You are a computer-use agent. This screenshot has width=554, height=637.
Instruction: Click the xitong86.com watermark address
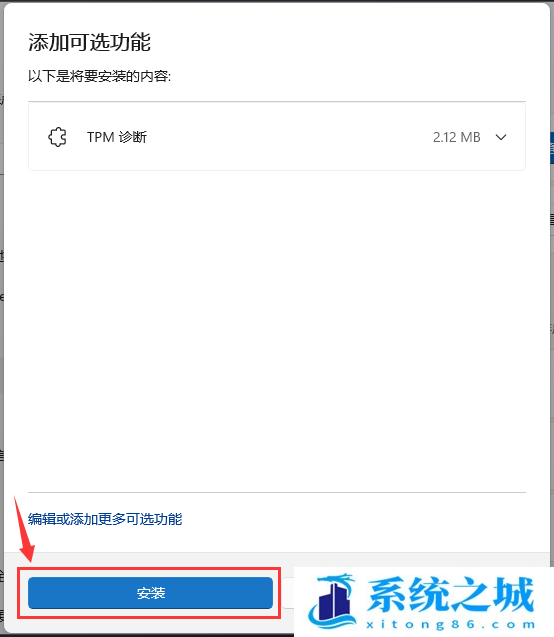pyautogui.click(x=450, y=624)
